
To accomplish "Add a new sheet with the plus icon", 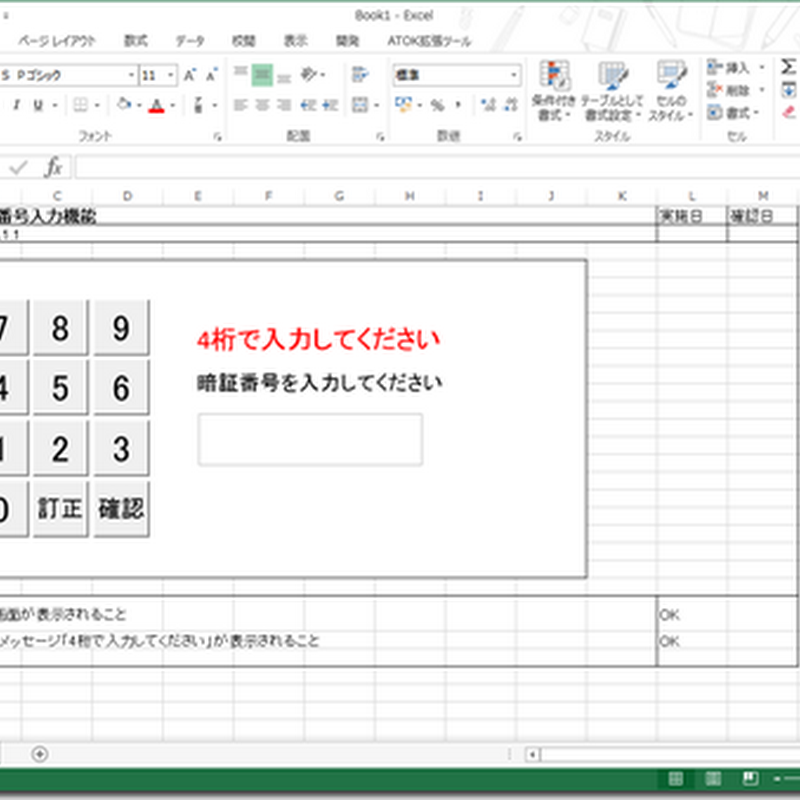I will (40, 754).
